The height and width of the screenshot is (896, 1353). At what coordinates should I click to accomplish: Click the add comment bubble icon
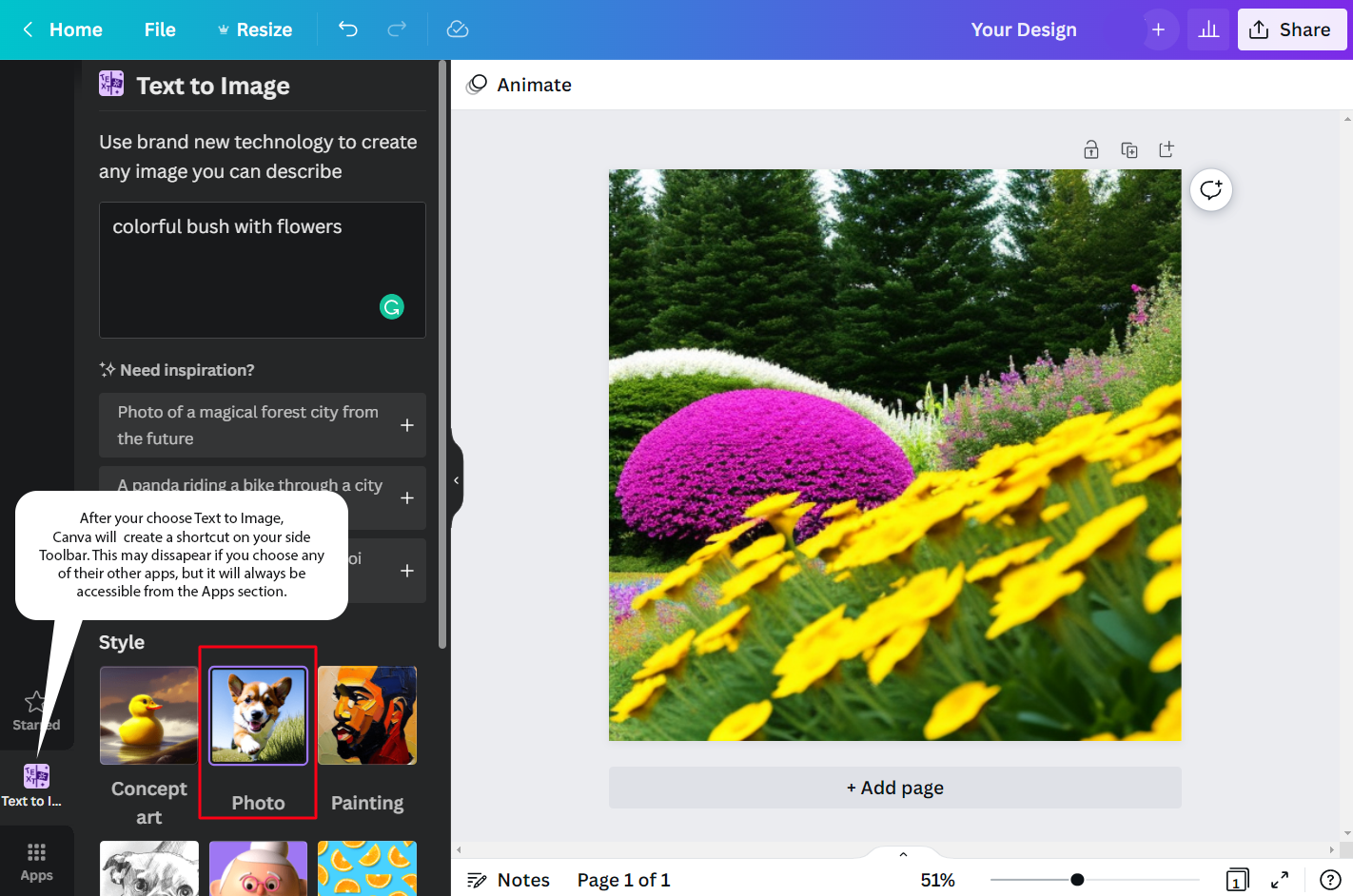[1211, 190]
